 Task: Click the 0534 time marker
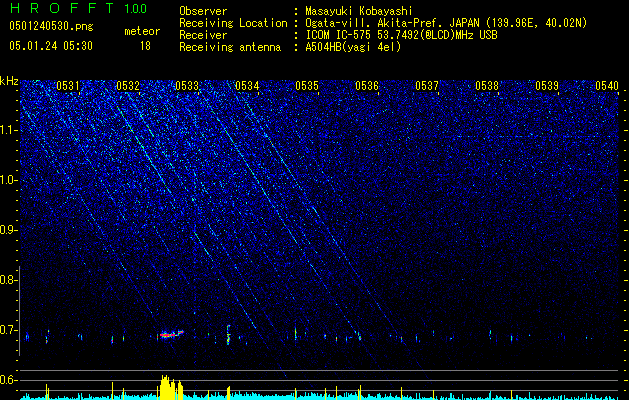[x=247, y=86]
